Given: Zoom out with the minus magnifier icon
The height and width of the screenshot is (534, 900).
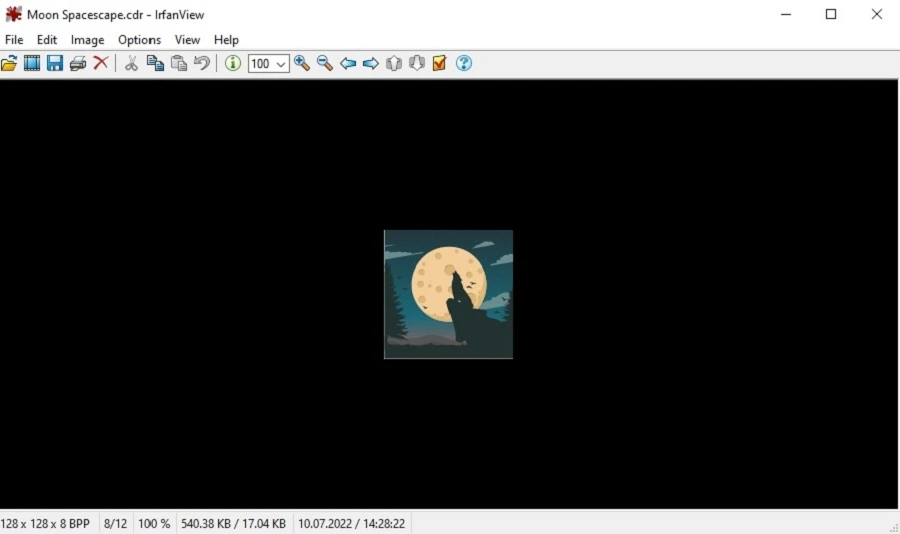Looking at the screenshot, I should pos(325,63).
